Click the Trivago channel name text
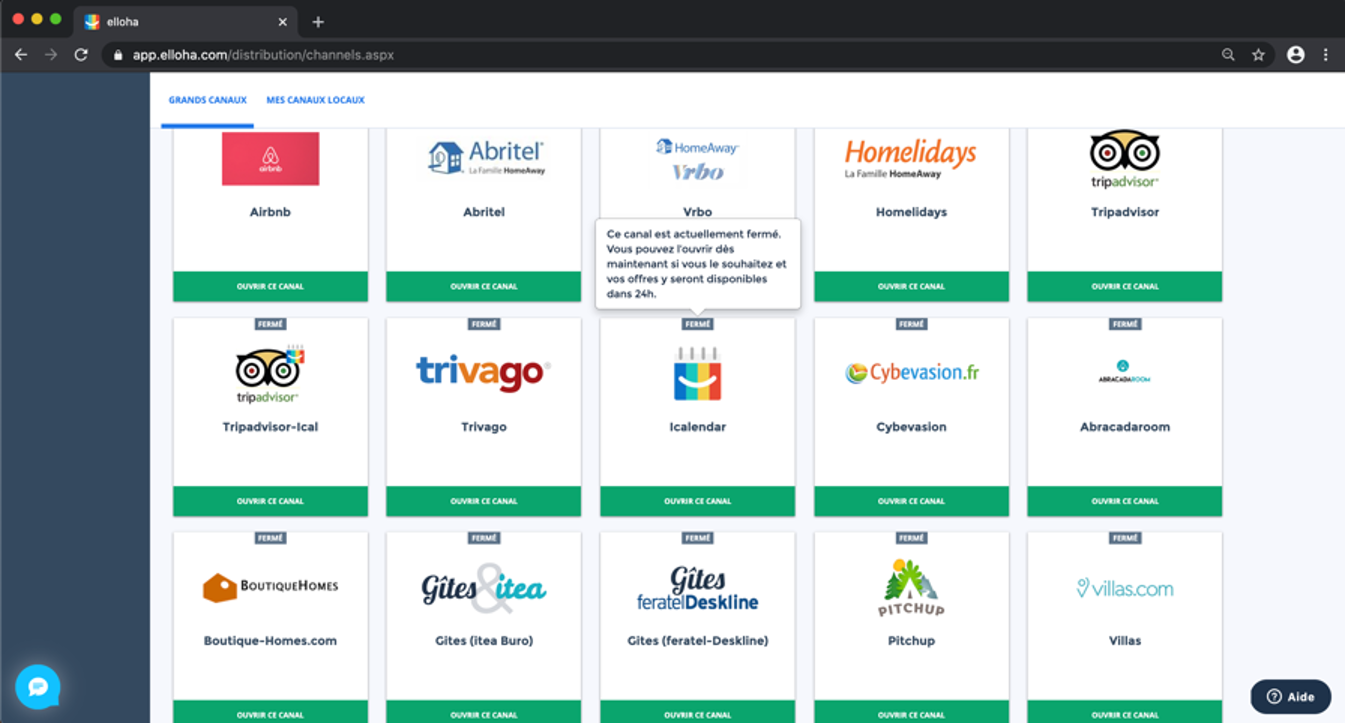Viewport: 1346px width, 724px height. [x=484, y=427]
